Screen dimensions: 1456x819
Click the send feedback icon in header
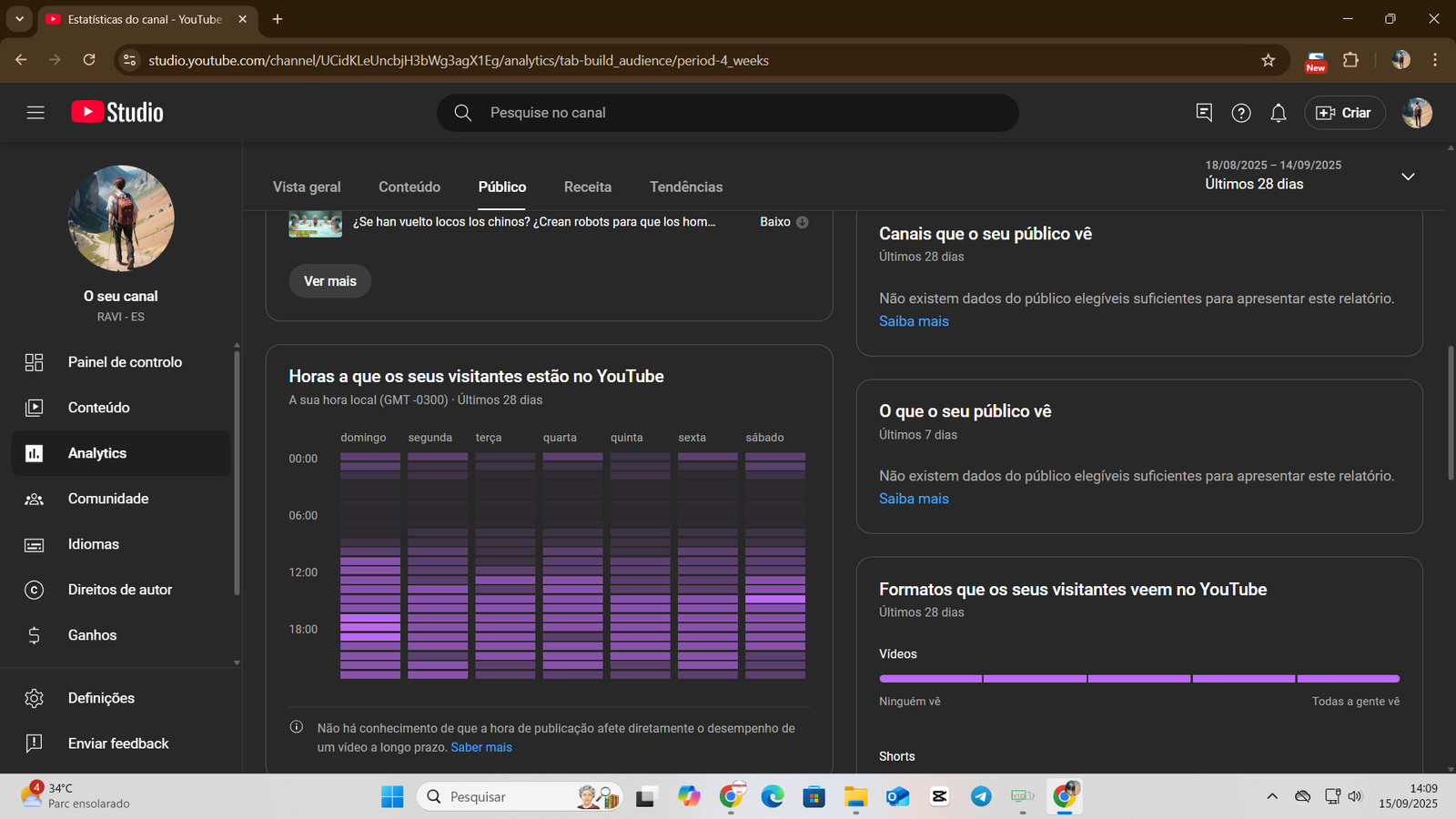point(1203,113)
